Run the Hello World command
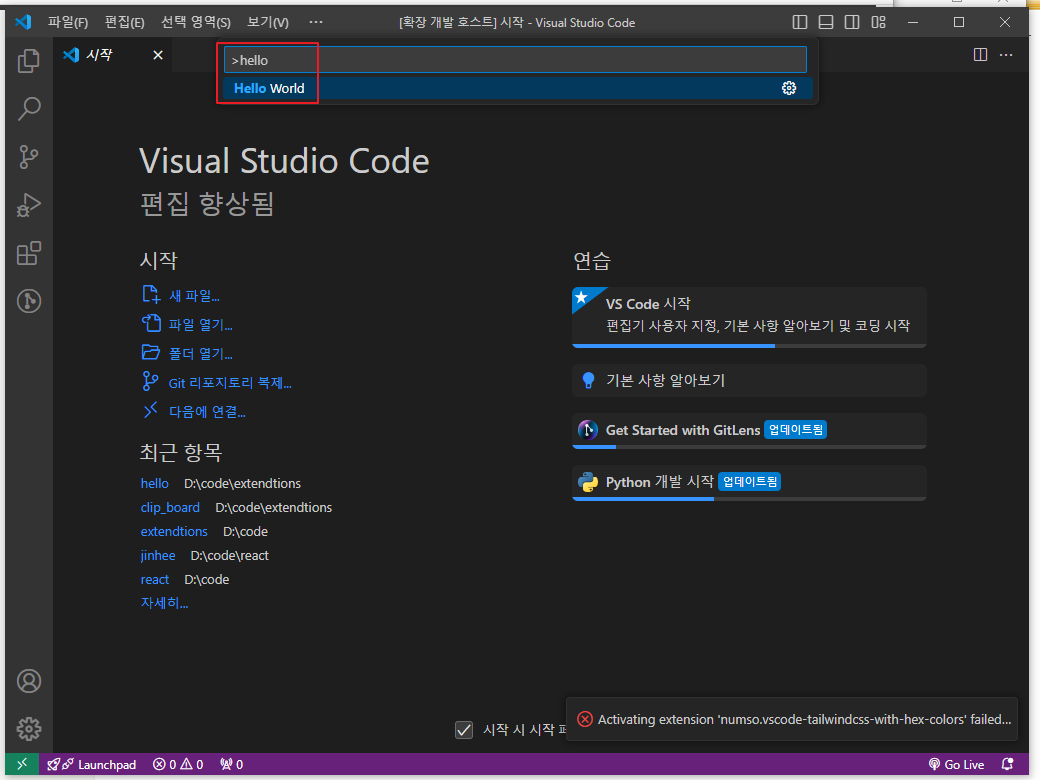The width and height of the screenshot is (1040, 780). click(x=517, y=88)
